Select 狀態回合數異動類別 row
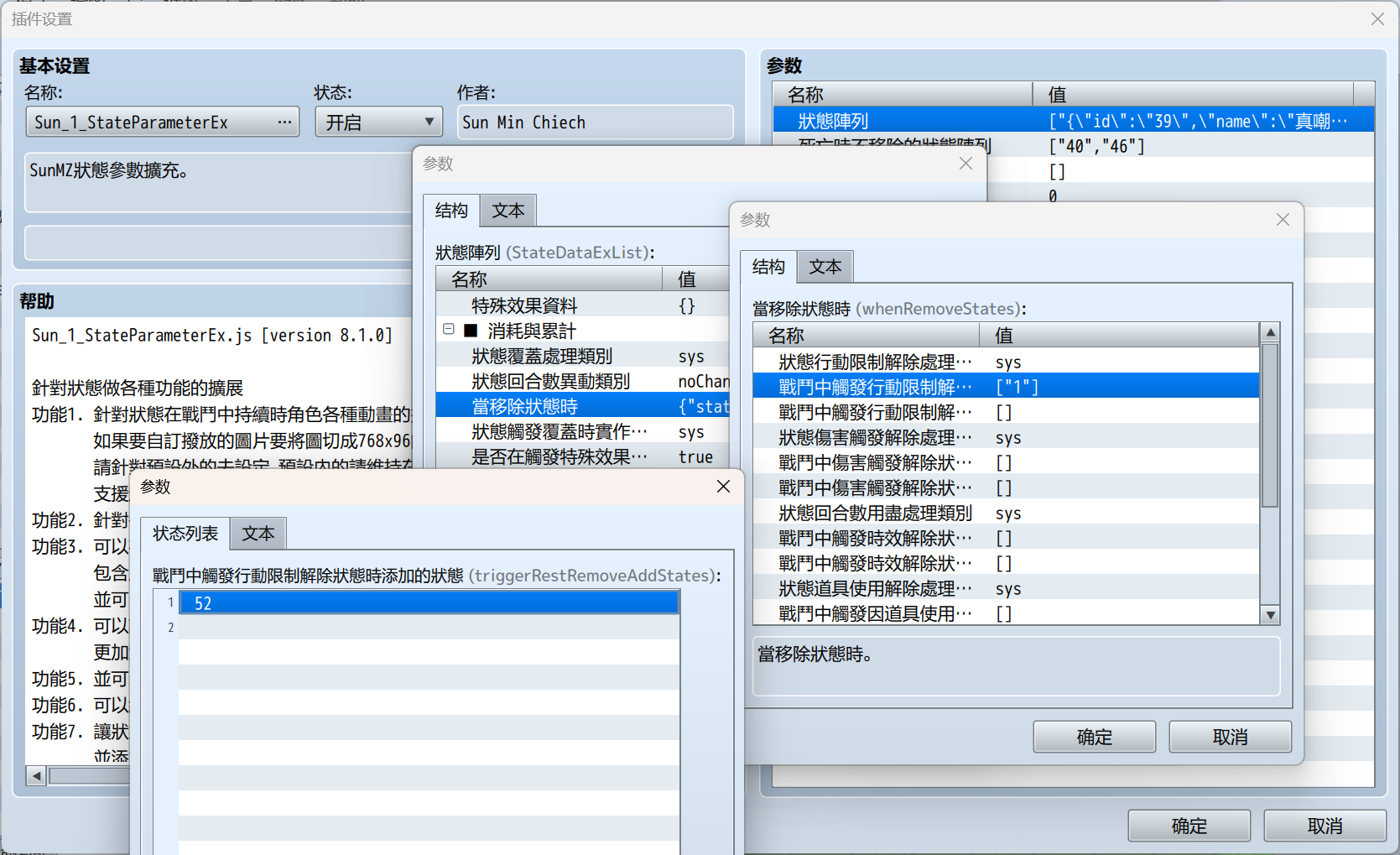 pos(582,381)
